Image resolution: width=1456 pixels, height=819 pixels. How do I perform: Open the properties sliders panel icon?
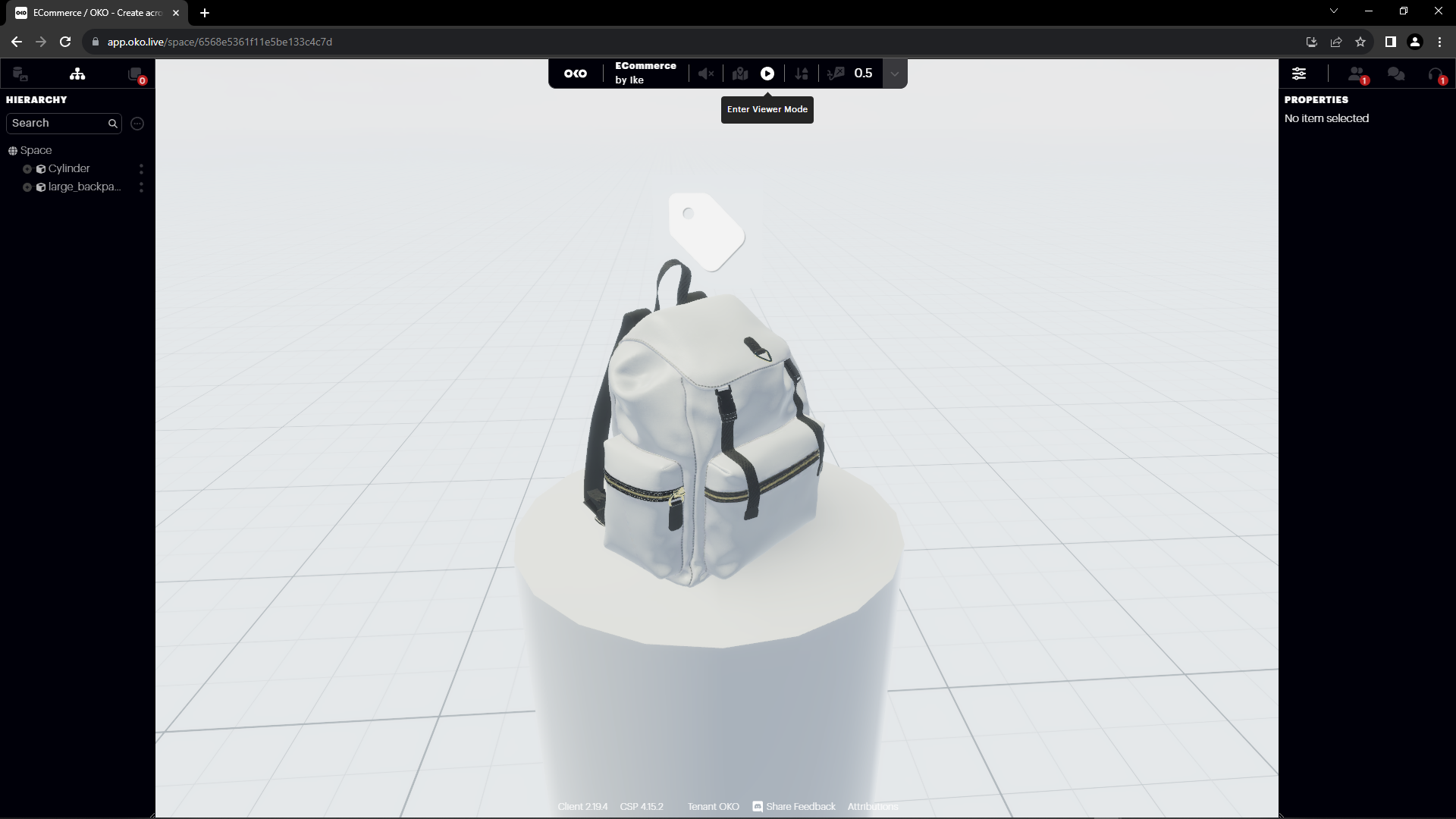point(1299,74)
